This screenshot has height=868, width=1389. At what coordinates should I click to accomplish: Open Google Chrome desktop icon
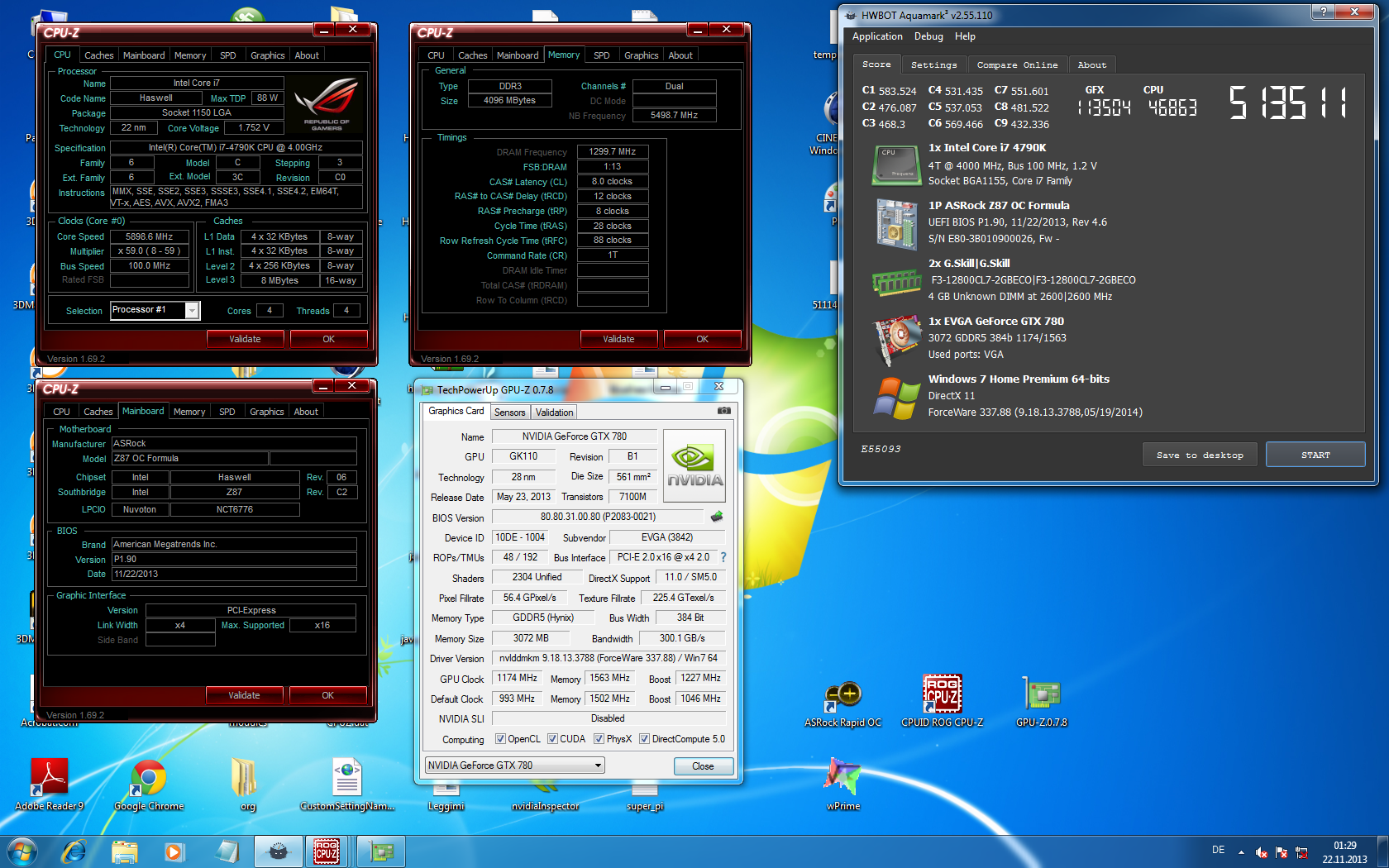click(149, 784)
